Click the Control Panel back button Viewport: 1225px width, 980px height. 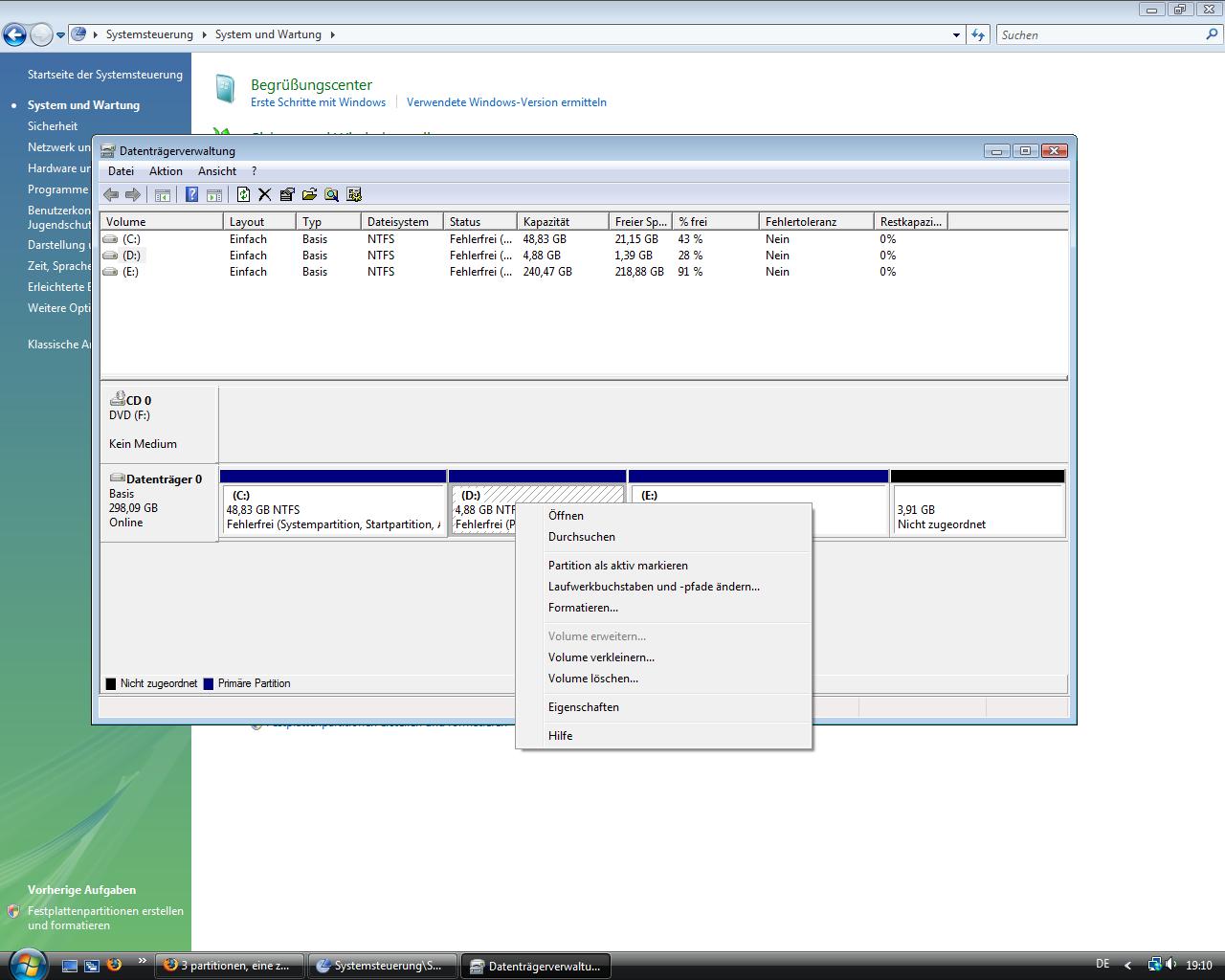14,35
